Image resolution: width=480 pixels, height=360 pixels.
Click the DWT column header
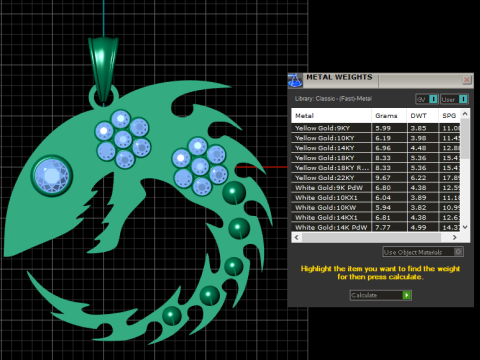tap(422, 116)
